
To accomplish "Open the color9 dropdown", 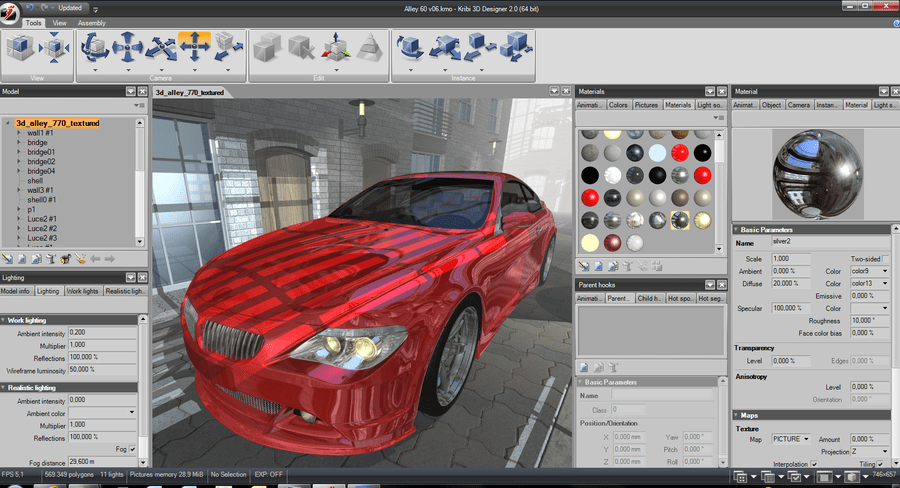I will point(885,271).
